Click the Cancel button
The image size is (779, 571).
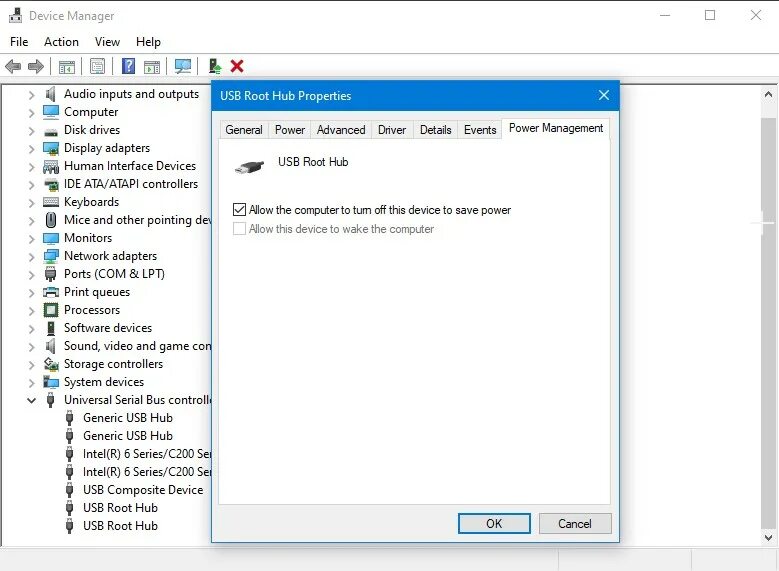(x=575, y=523)
